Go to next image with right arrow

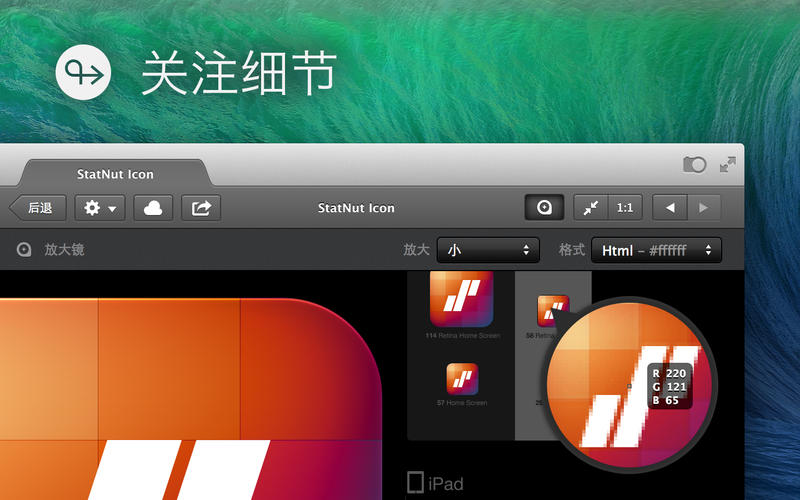click(x=704, y=208)
